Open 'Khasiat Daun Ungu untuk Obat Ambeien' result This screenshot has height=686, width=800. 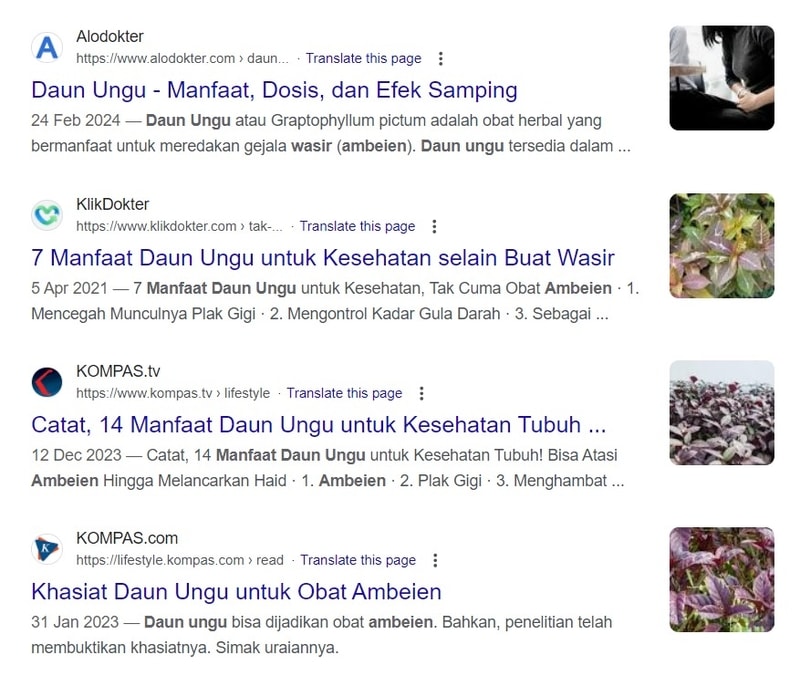236,592
